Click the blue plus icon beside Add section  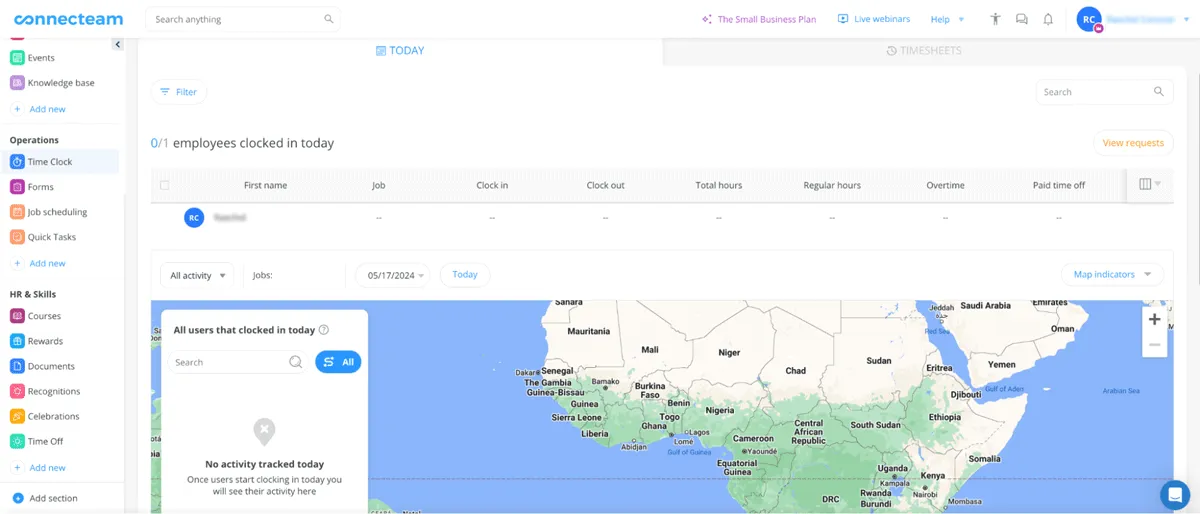[x=18, y=498]
